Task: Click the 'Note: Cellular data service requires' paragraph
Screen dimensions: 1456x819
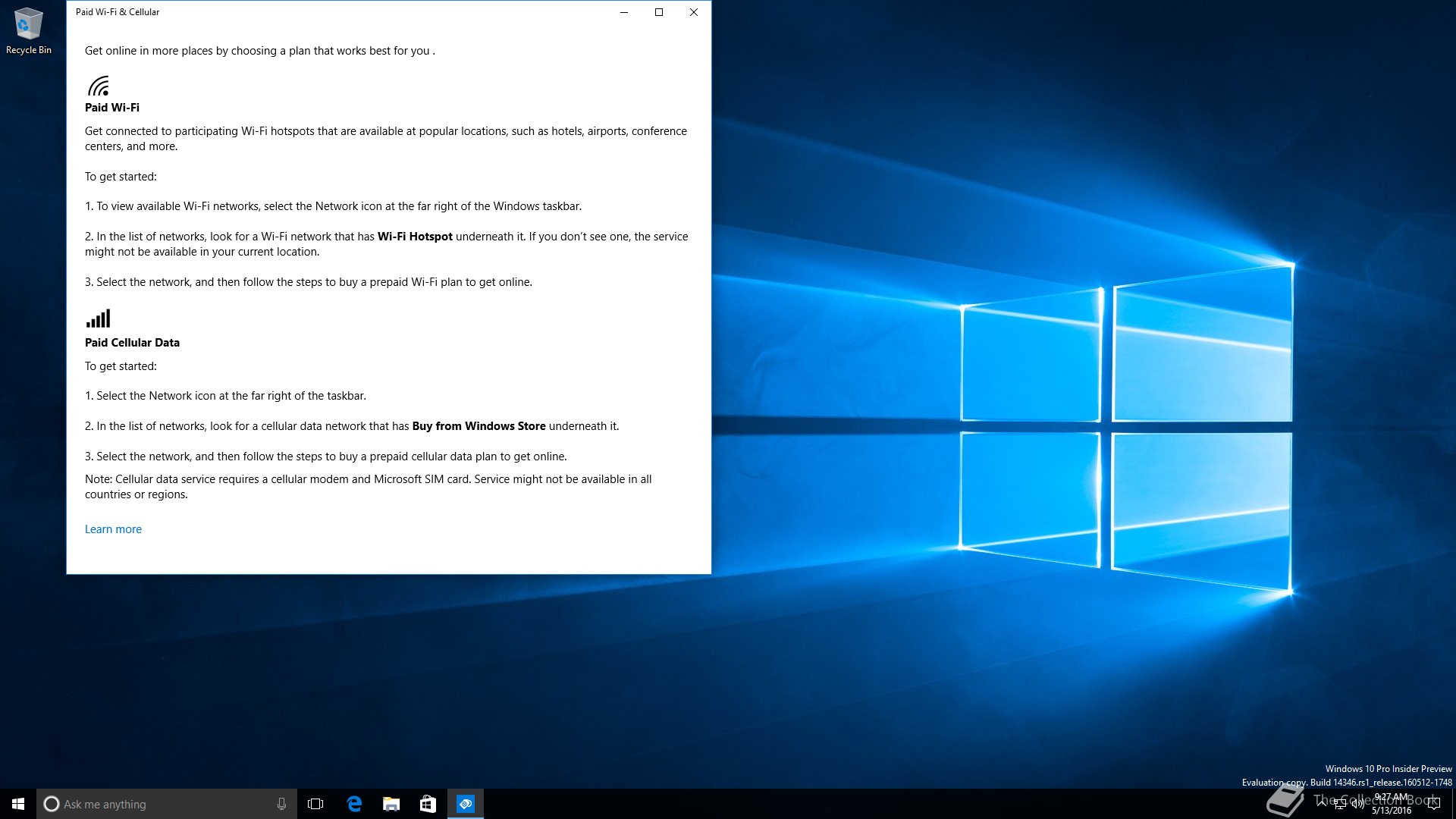Action: 369,487
